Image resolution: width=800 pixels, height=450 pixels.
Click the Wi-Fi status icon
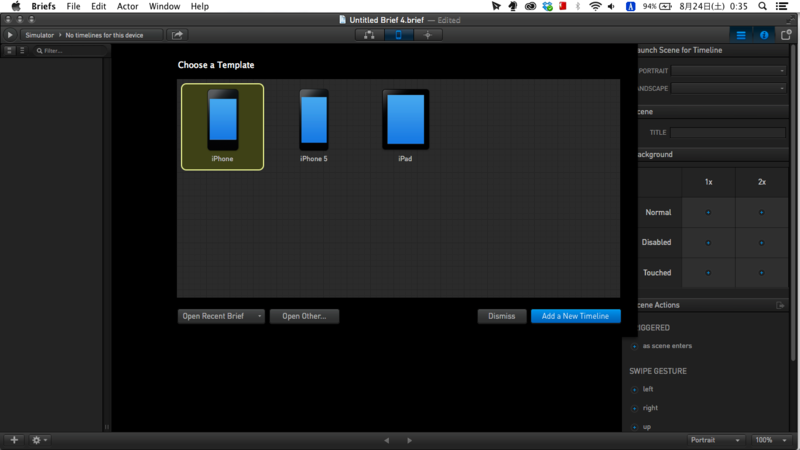click(595, 6)
